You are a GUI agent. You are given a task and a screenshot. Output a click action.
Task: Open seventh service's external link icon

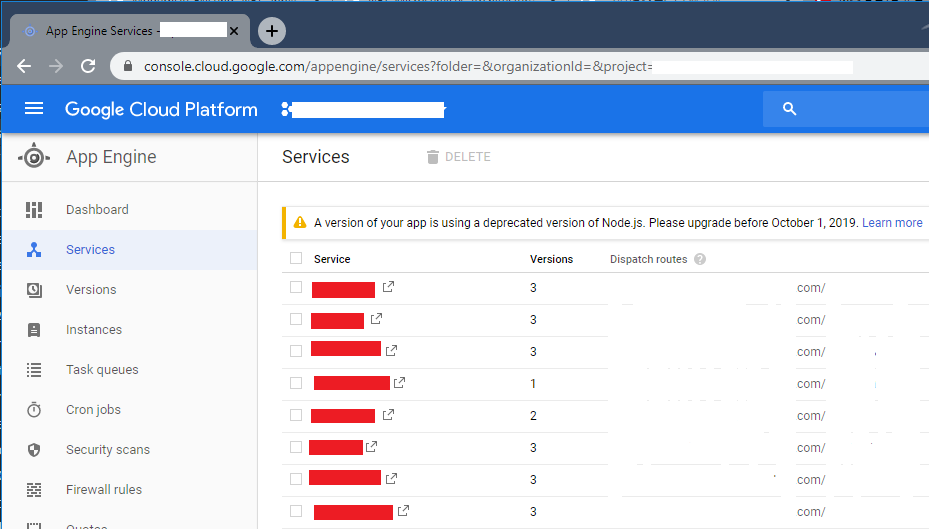point(391,479)
